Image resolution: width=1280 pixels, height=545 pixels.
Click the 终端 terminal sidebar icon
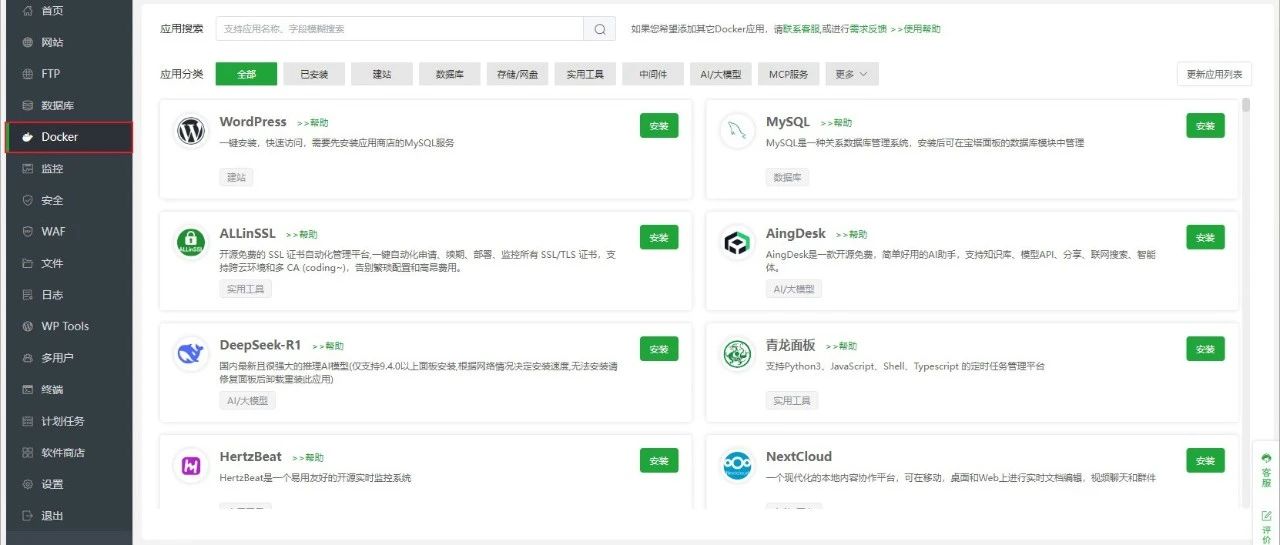[28, 389]
